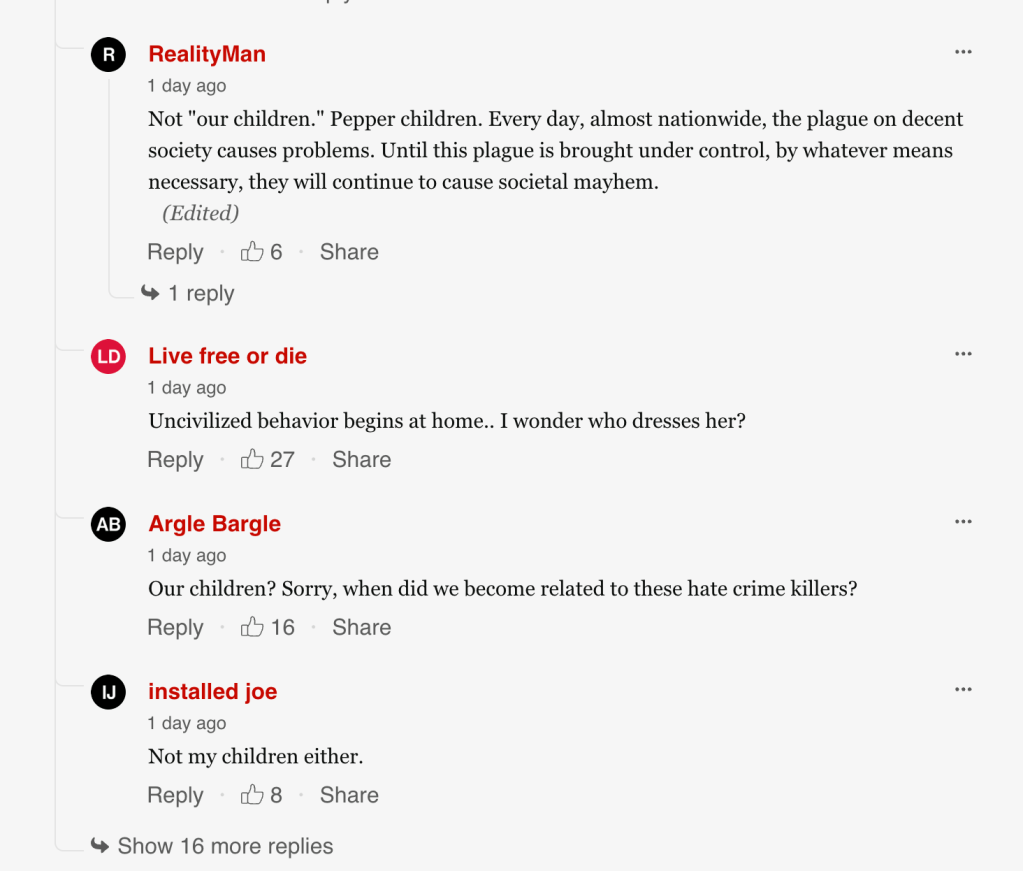
Task: Open ellipsis menu on installed joe's comment
Action: pyautogui.click(x=963, y=690)
